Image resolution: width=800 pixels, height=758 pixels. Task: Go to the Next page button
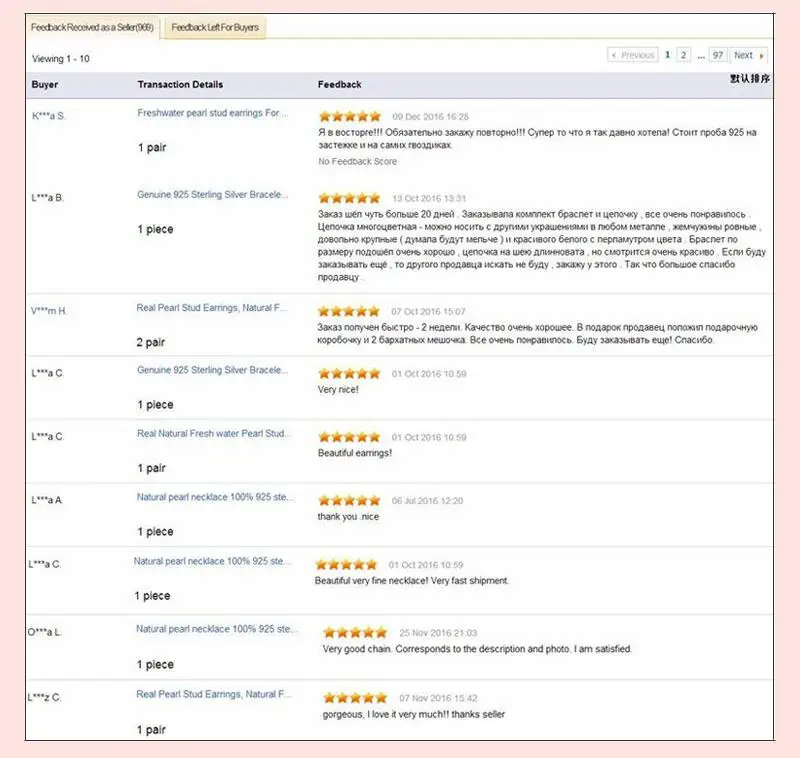tap(748, 55)
